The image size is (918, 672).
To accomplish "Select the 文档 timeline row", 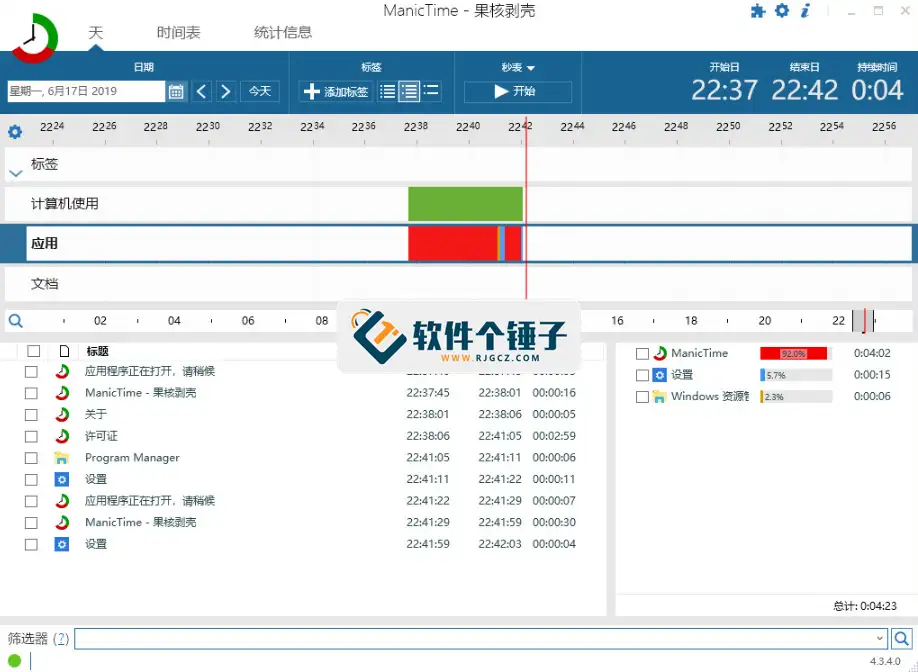I will [459, 284].
